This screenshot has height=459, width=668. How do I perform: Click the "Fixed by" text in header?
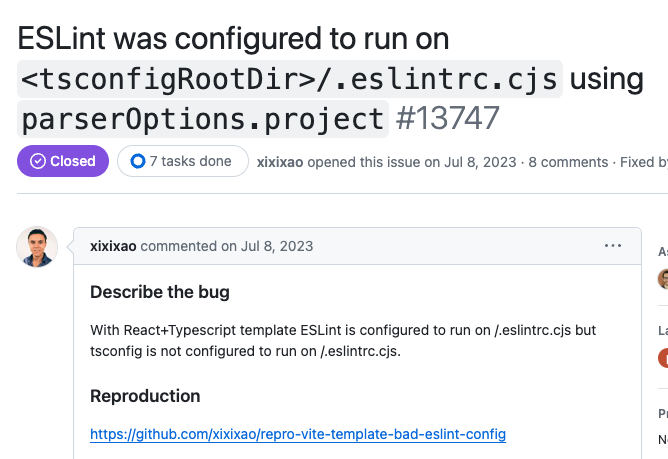[x=644, y=162]
